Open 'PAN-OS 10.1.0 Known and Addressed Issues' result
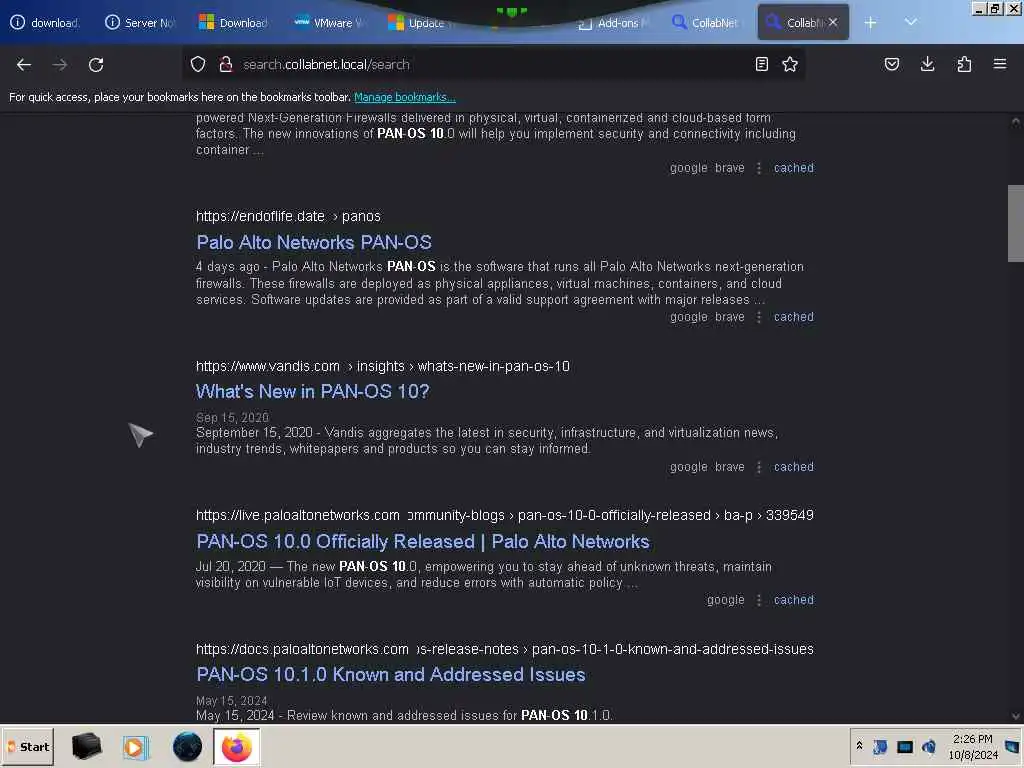 391,675
